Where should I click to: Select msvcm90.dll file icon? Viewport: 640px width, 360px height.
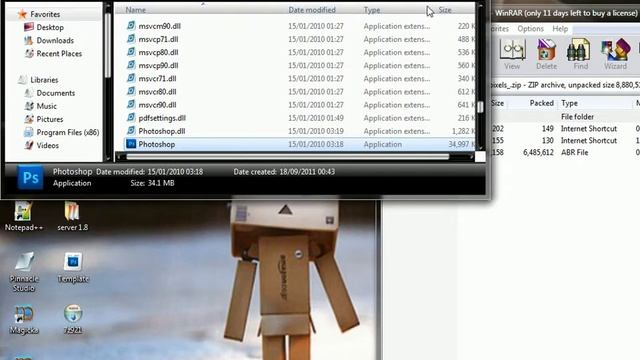click(131, 26)
